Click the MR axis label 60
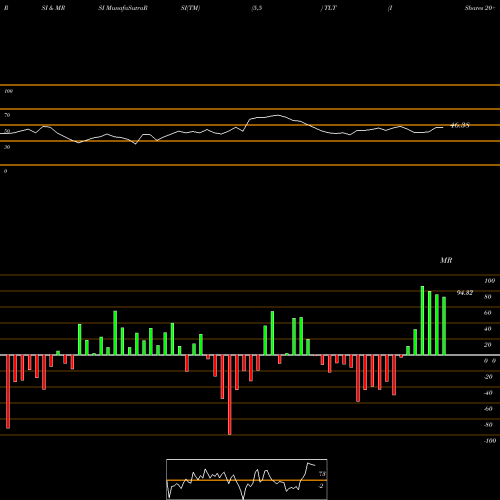Viewport: 500px width, 500px height. point(487,313)
